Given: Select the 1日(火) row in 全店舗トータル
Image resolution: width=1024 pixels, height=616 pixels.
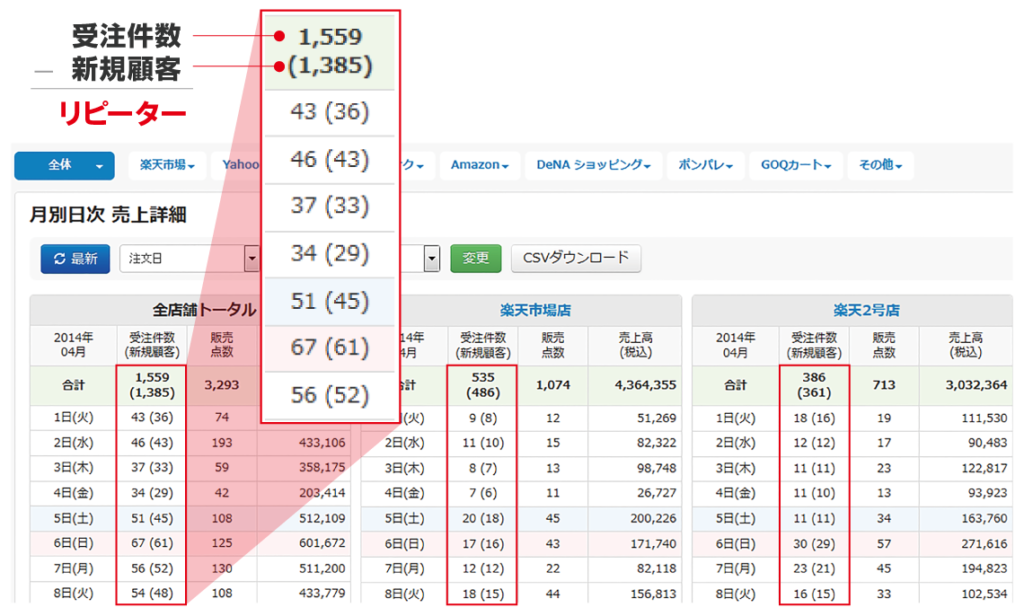Looking at the screenshot, I should click(x=190, y=417).
